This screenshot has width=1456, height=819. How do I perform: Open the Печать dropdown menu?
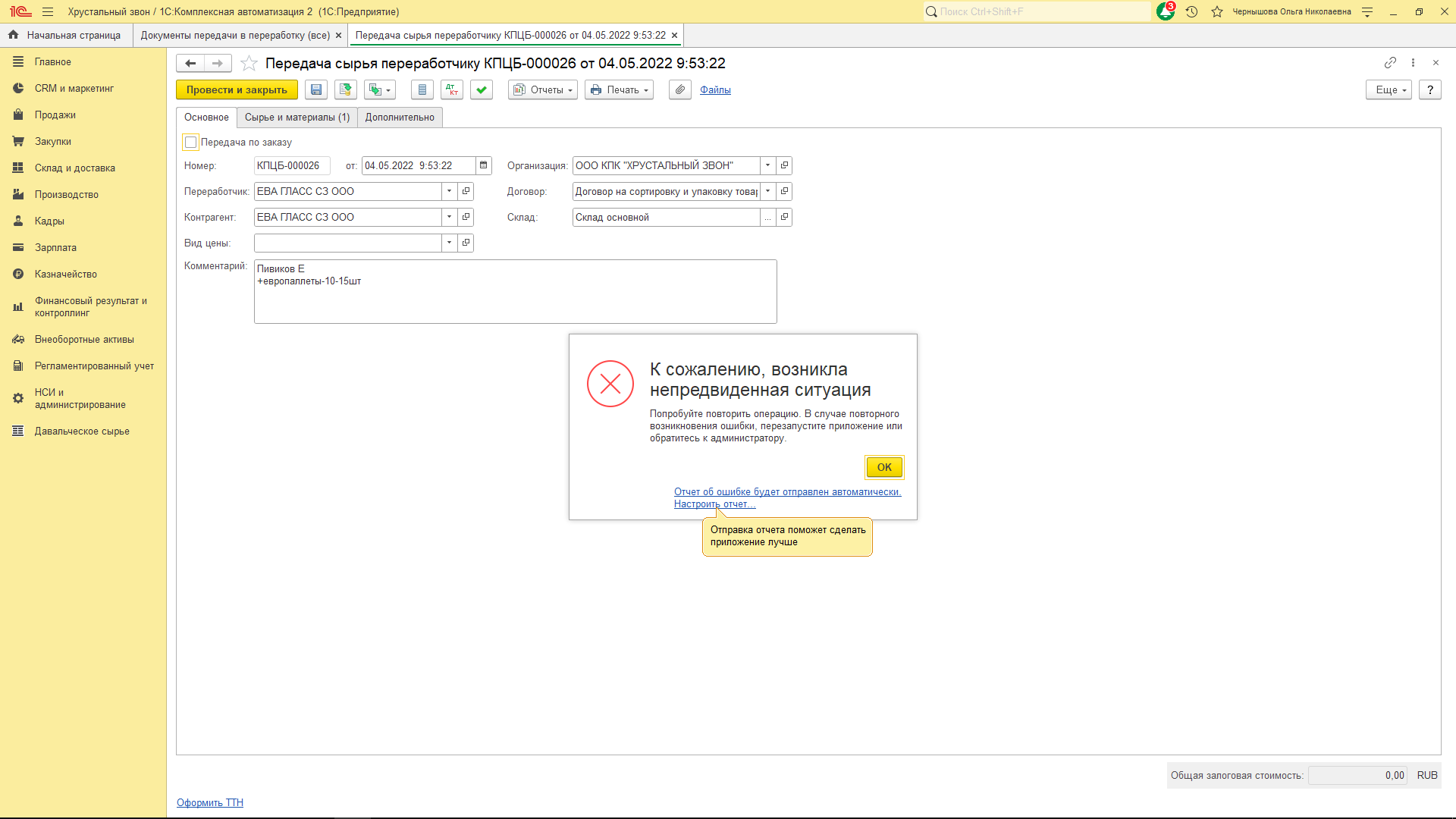[x=620, y=89]
